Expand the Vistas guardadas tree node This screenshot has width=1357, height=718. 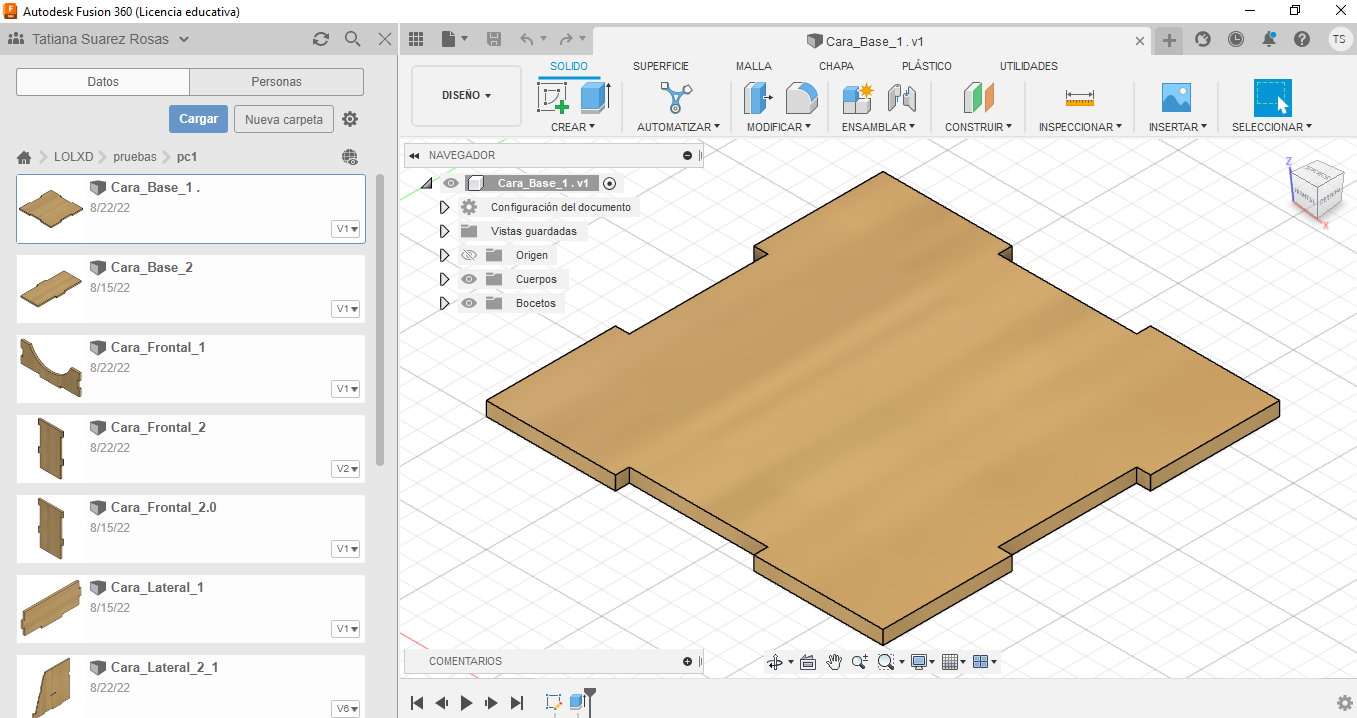click(445, 231)
